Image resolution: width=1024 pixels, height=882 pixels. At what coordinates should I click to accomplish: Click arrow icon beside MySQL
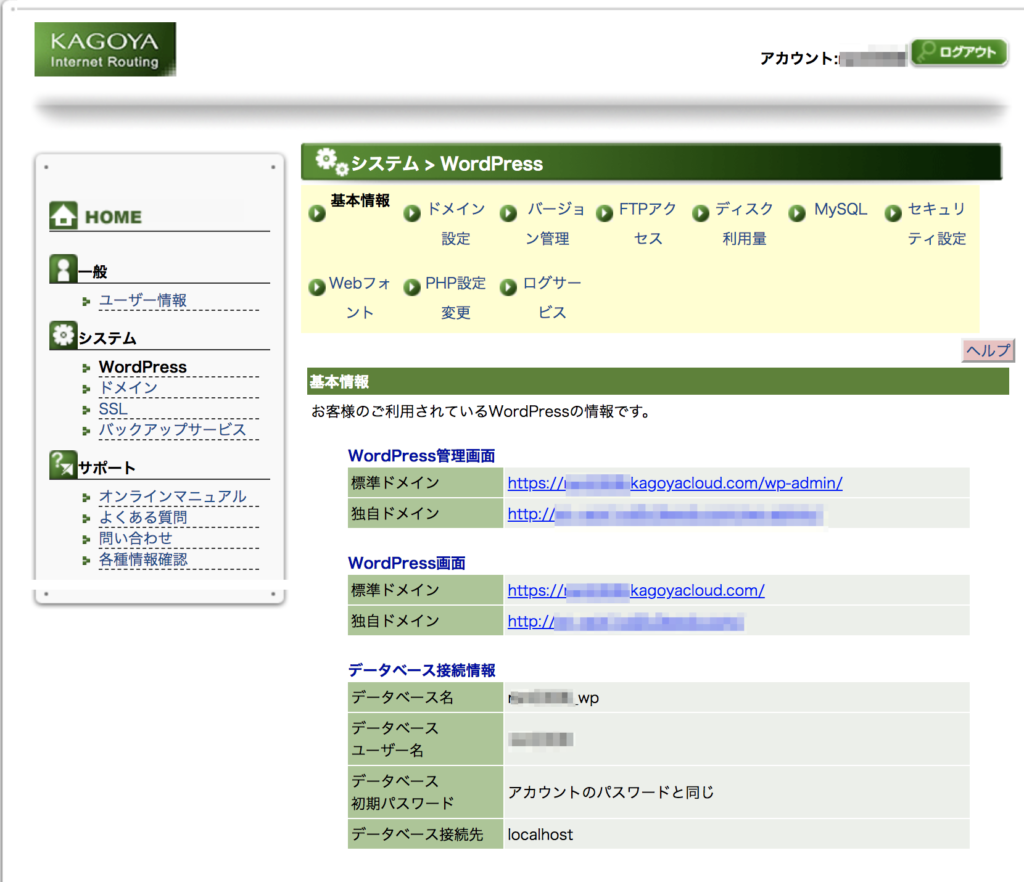pos(797,213)
